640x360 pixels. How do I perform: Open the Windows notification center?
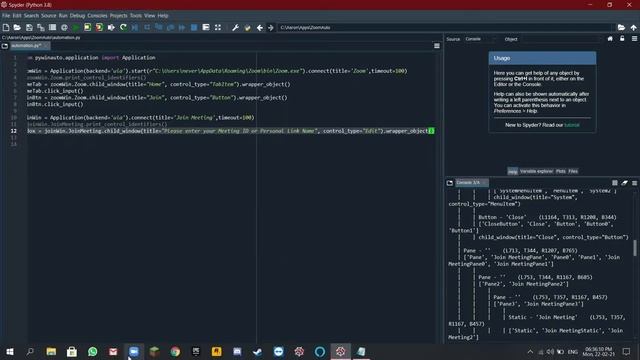626,351
